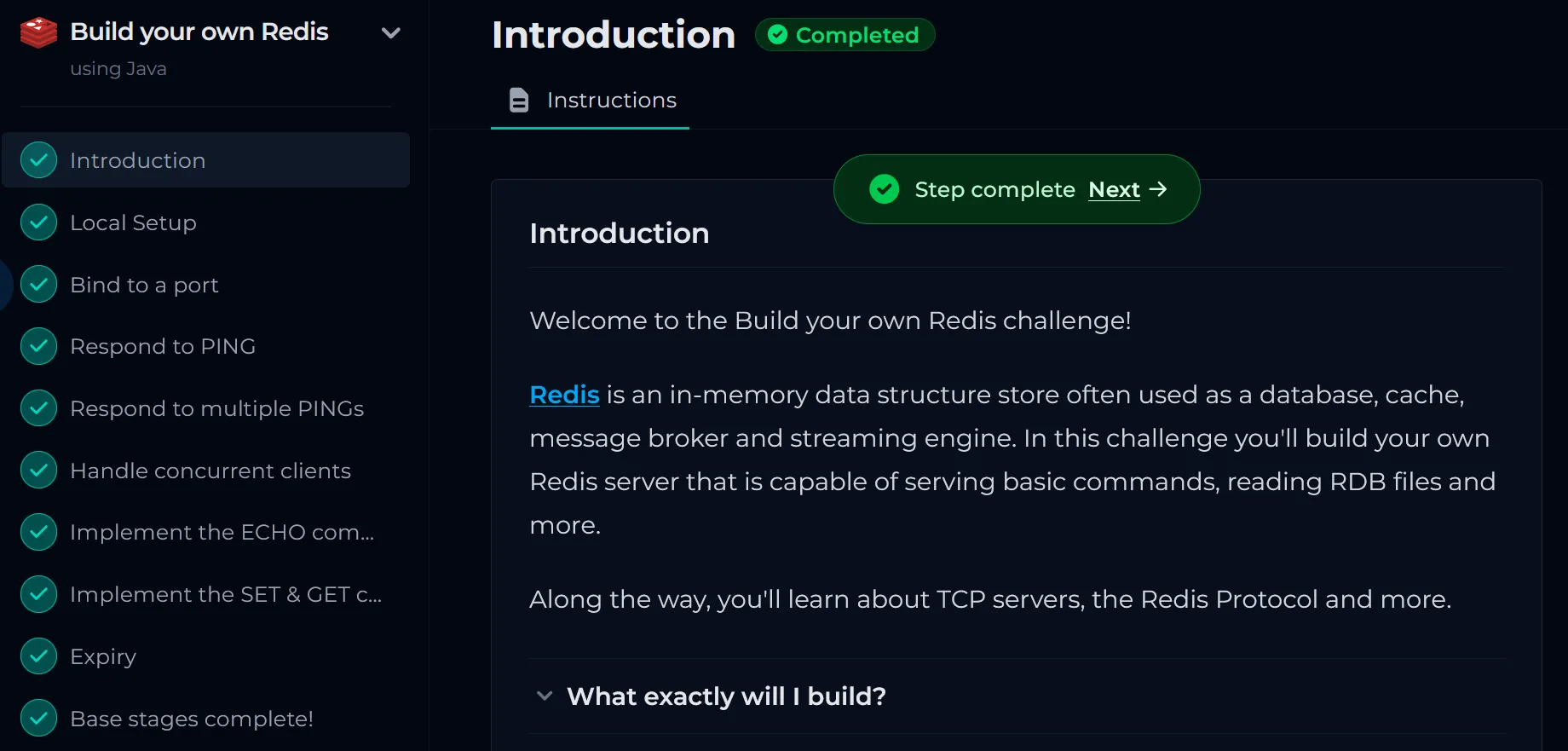Screen dimensions: 1568x751
Task: Click the Instructions document icon
Action: (519, 100)
